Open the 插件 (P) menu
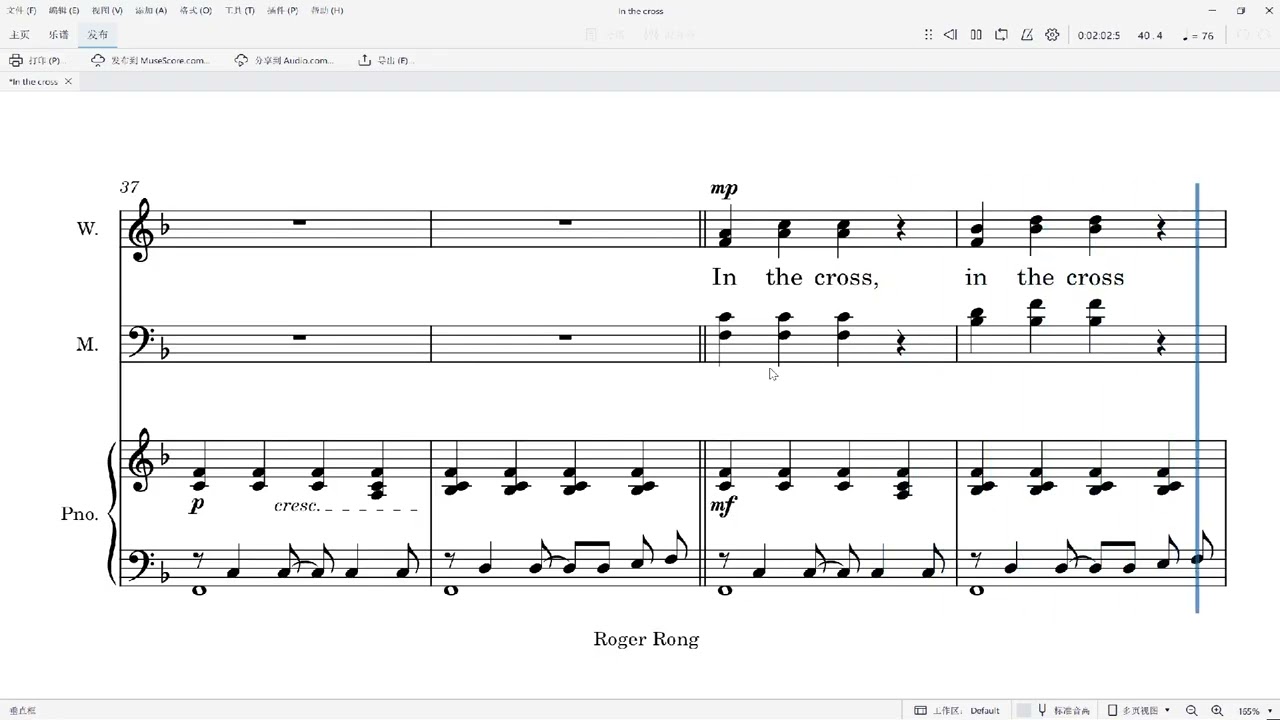 (282, 10)
